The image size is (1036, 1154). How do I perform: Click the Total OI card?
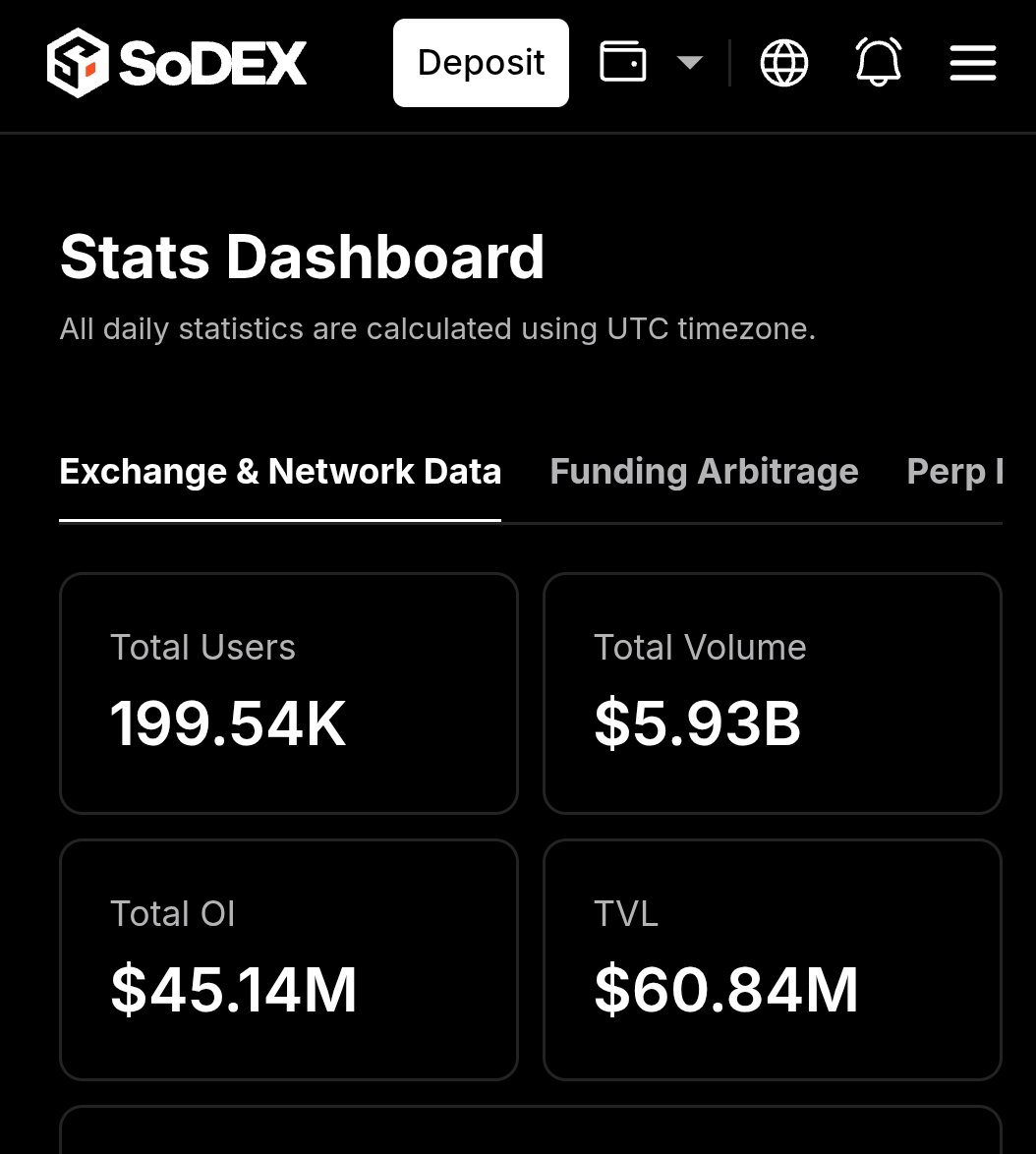click(x=288, y=959)
